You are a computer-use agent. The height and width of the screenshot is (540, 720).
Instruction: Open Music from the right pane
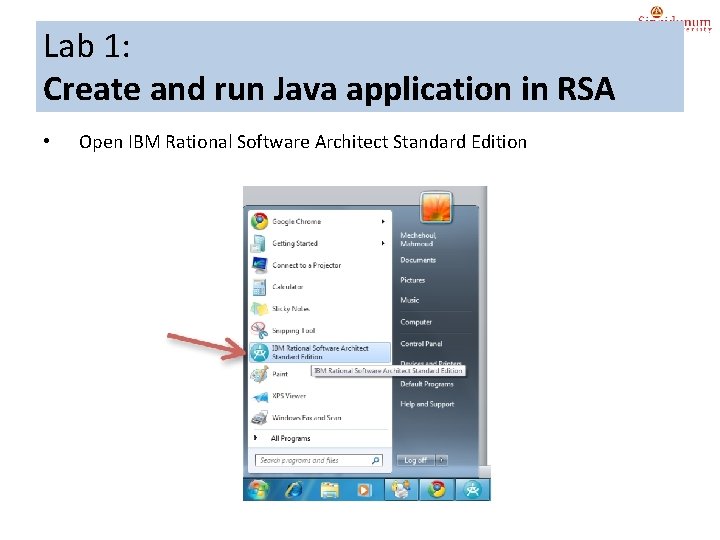[410, 300]
